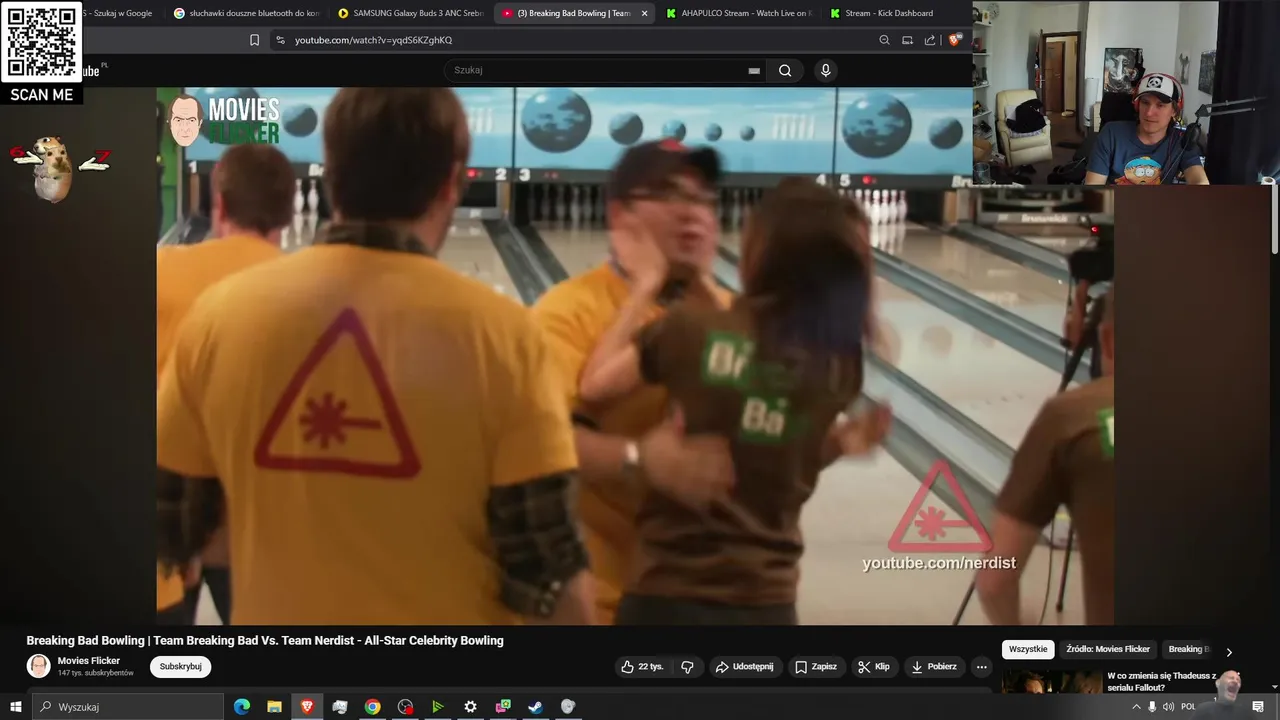Open File Explorer from taskbar
Viewport: 1280px width, 720px height.
[274, 707]
